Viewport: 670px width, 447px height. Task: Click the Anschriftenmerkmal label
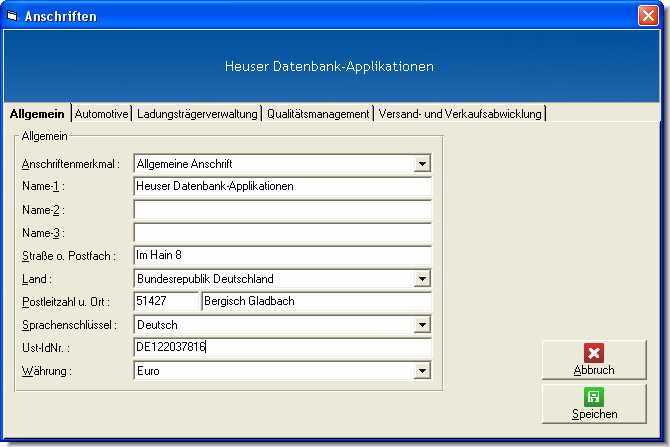pos(71,164)
